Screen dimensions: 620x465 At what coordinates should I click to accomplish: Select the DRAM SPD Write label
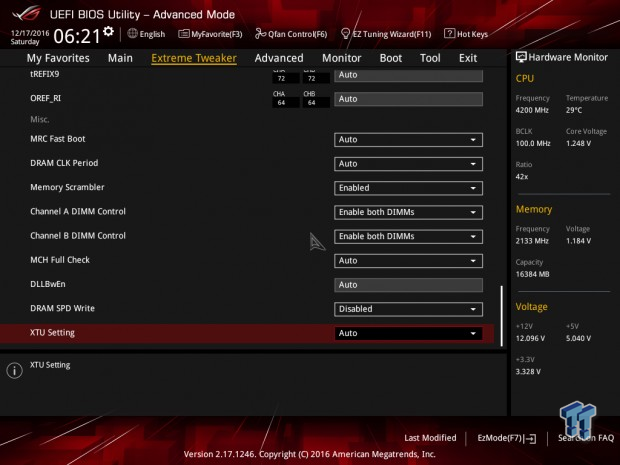62,308
